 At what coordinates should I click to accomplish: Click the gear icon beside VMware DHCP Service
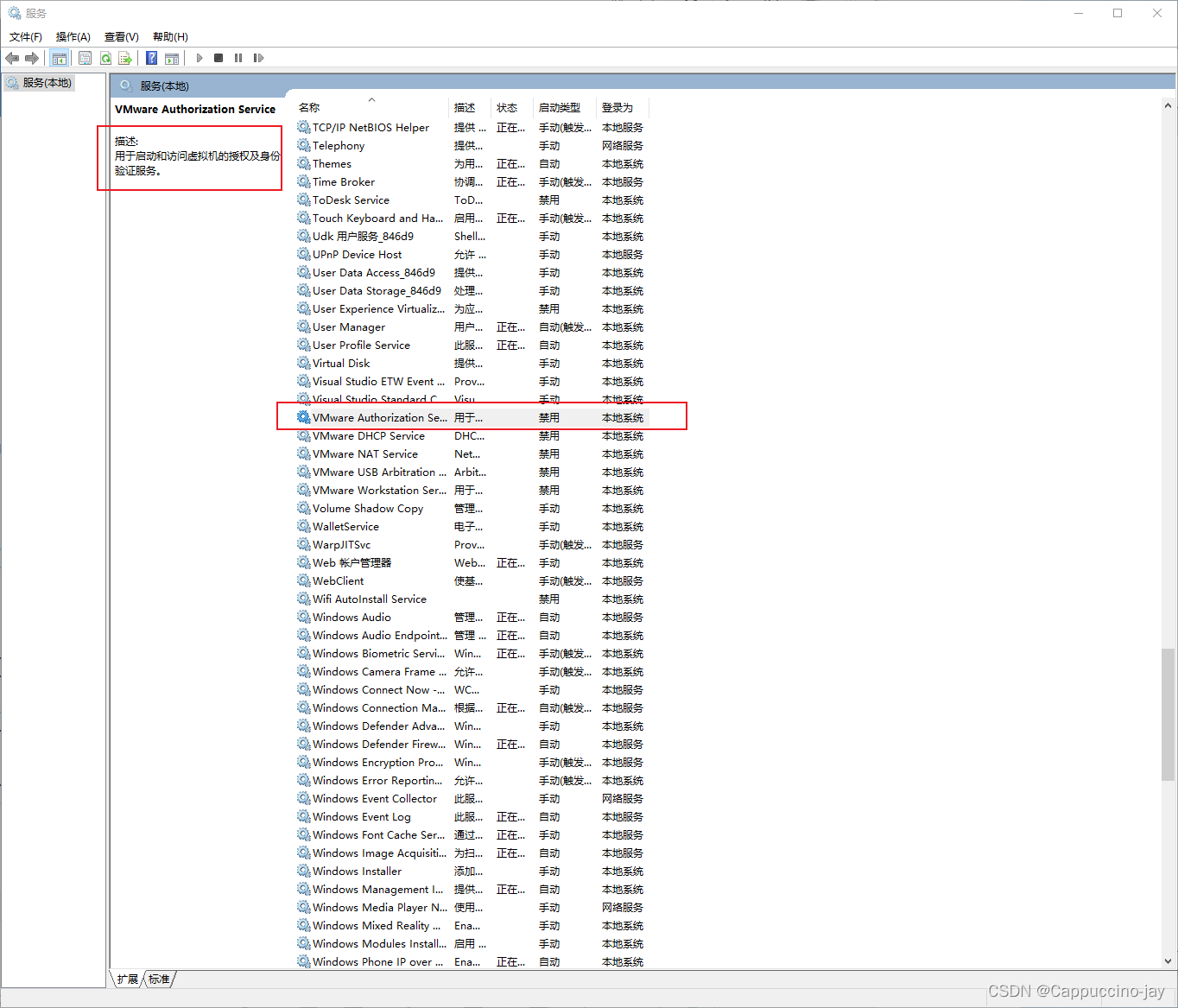point(304,435)
